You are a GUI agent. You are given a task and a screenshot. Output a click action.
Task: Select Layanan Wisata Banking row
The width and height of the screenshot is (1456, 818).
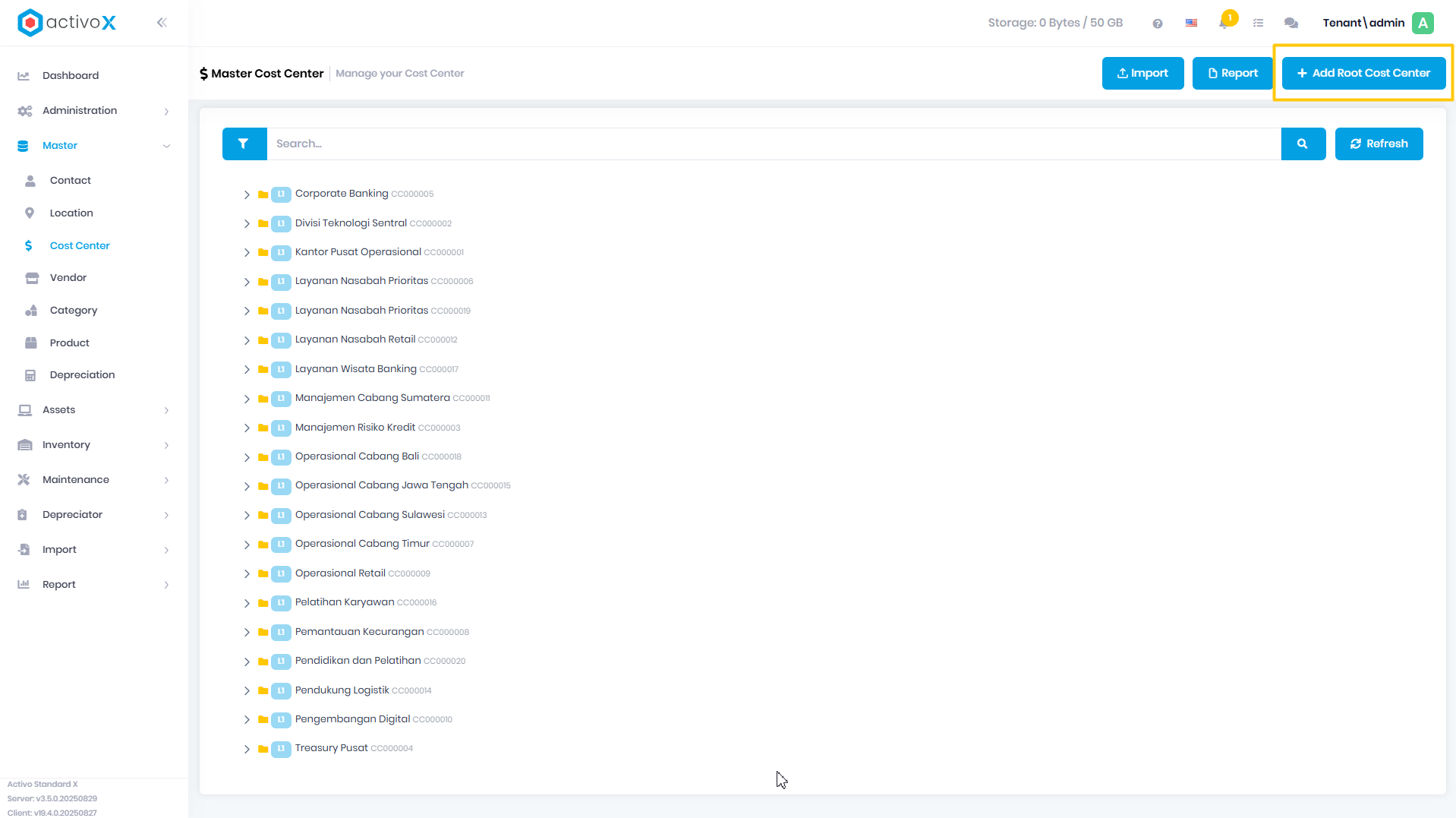(x=377, y=369)
